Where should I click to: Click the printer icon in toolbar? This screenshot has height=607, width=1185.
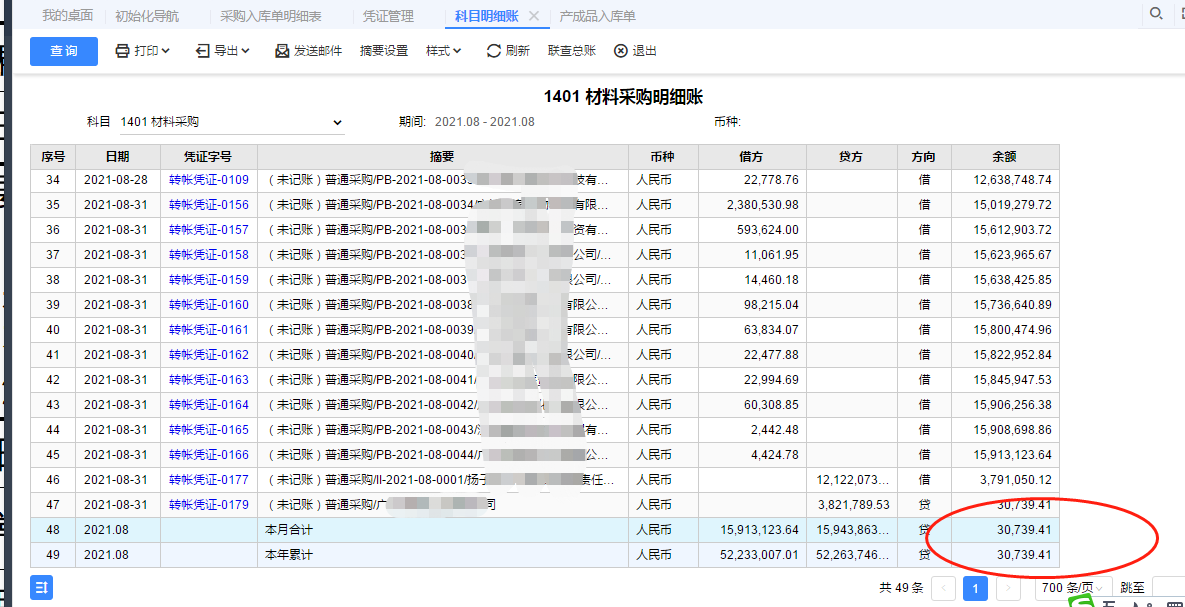pyautogui.click(x=122, y=51)
